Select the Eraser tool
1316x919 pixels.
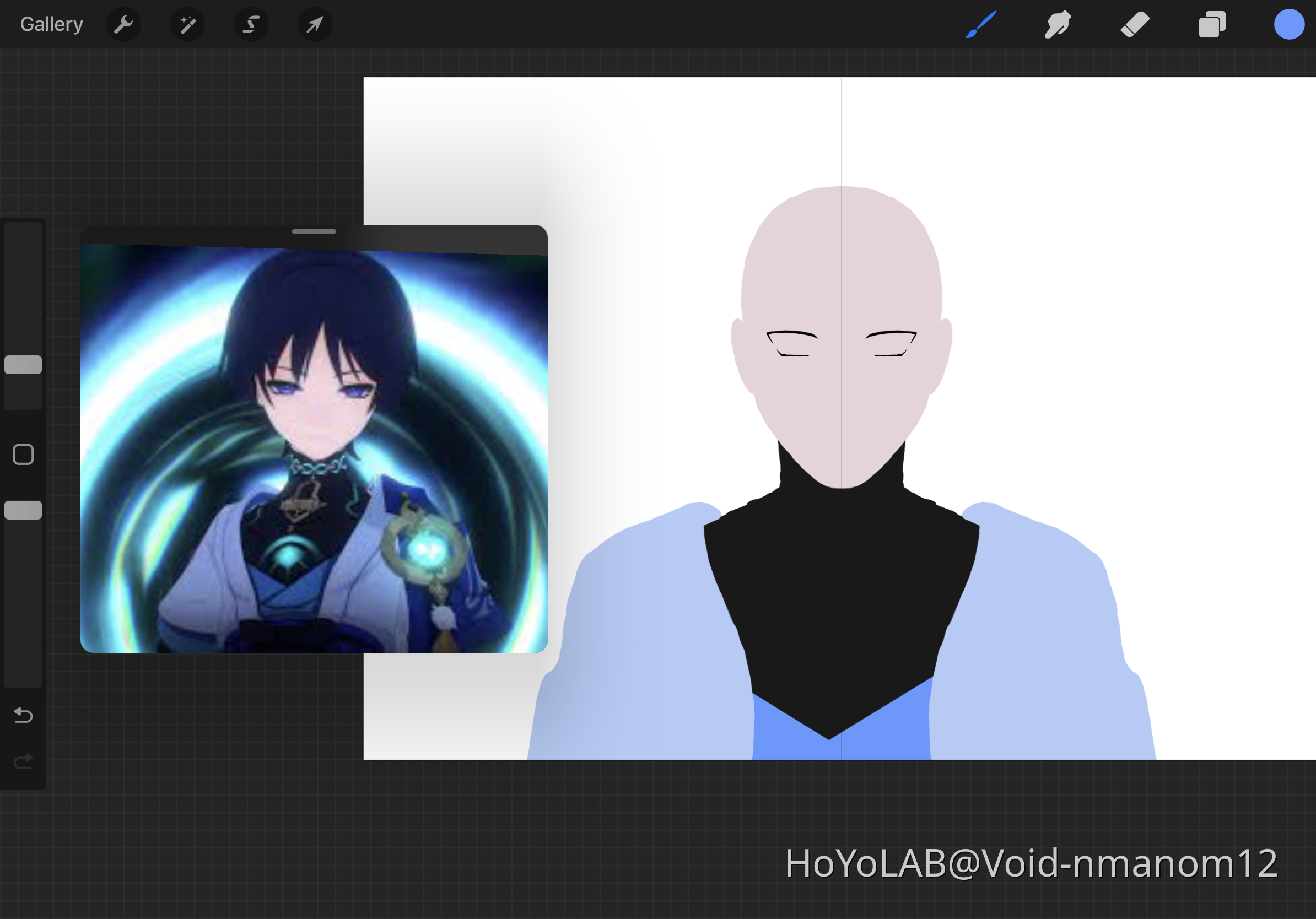[1135, 25]
